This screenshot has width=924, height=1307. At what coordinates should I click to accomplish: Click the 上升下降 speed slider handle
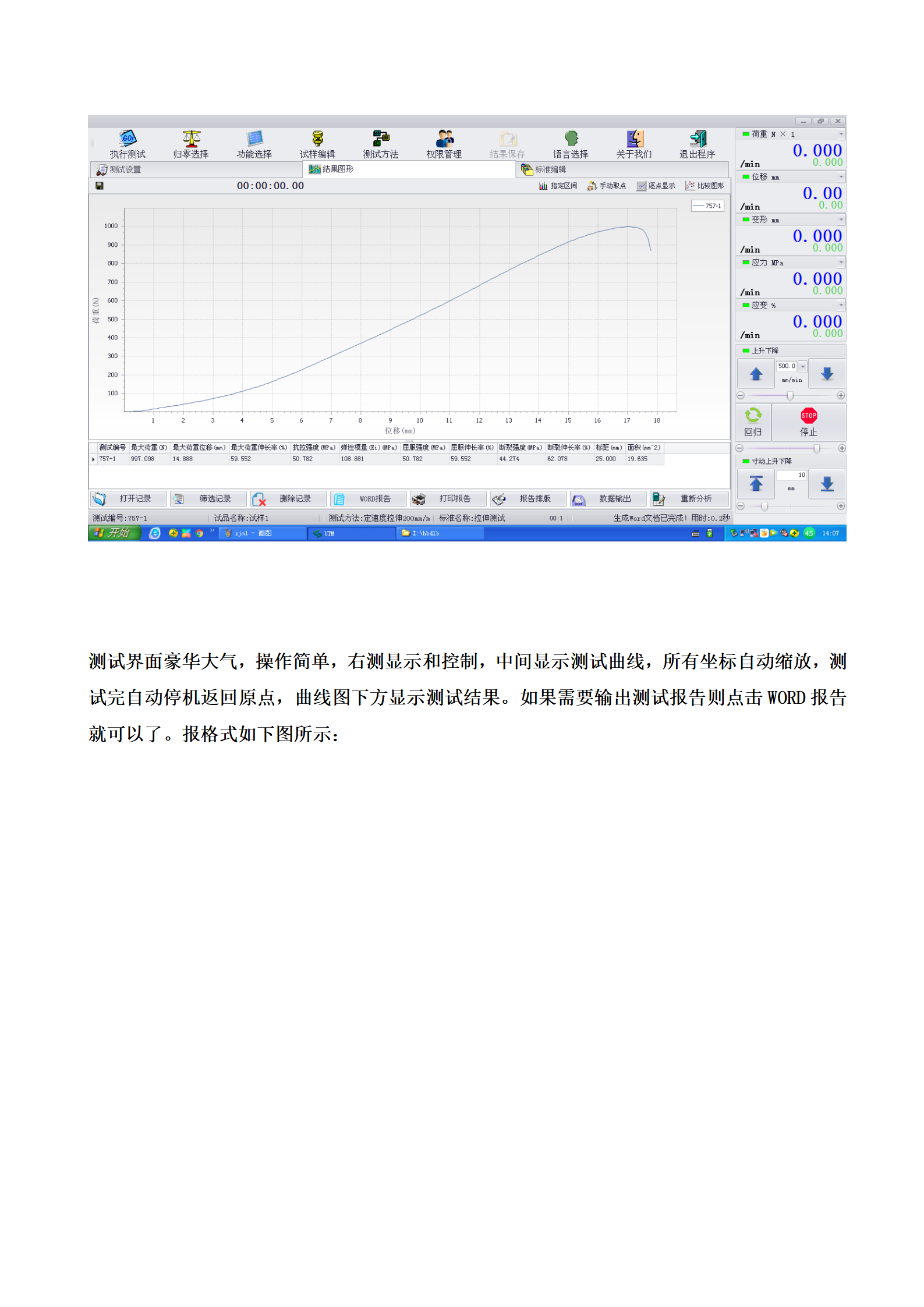pyautogui.click(x=790, y=395)
